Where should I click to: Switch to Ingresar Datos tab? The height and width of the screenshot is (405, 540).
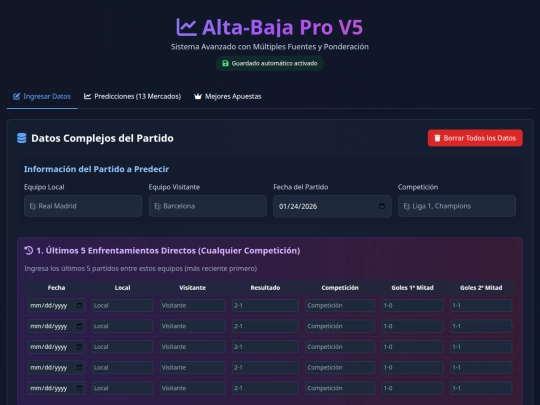[42, 97]
